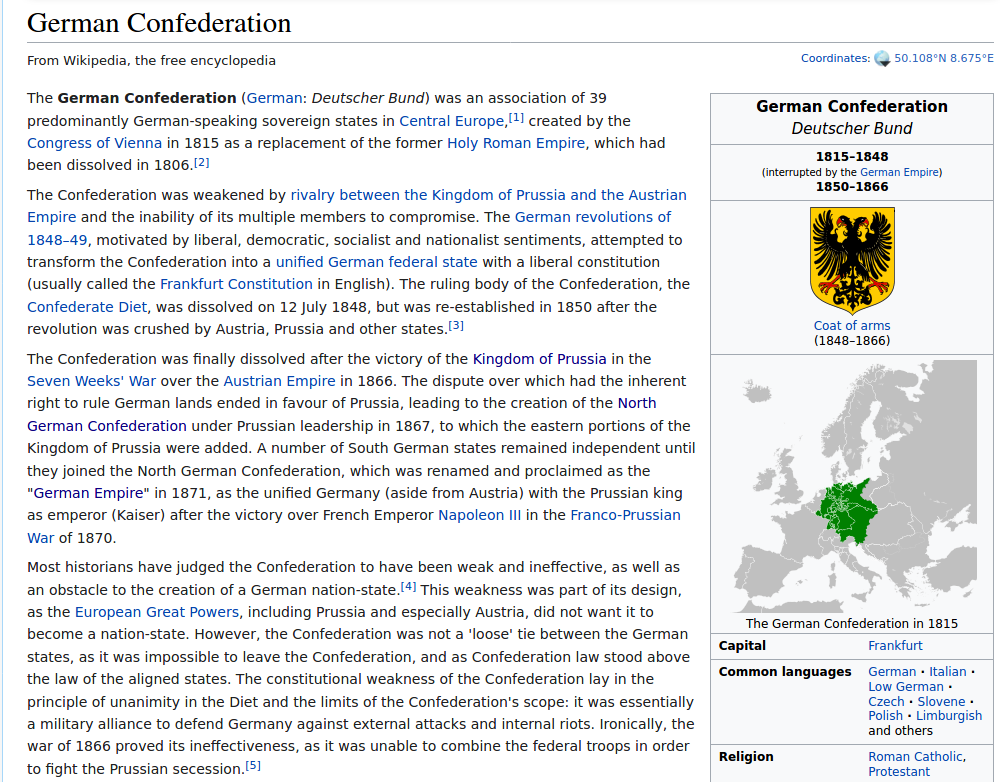Open citation reference [5]
1000x782 pixels.
[x=253, y=765]
